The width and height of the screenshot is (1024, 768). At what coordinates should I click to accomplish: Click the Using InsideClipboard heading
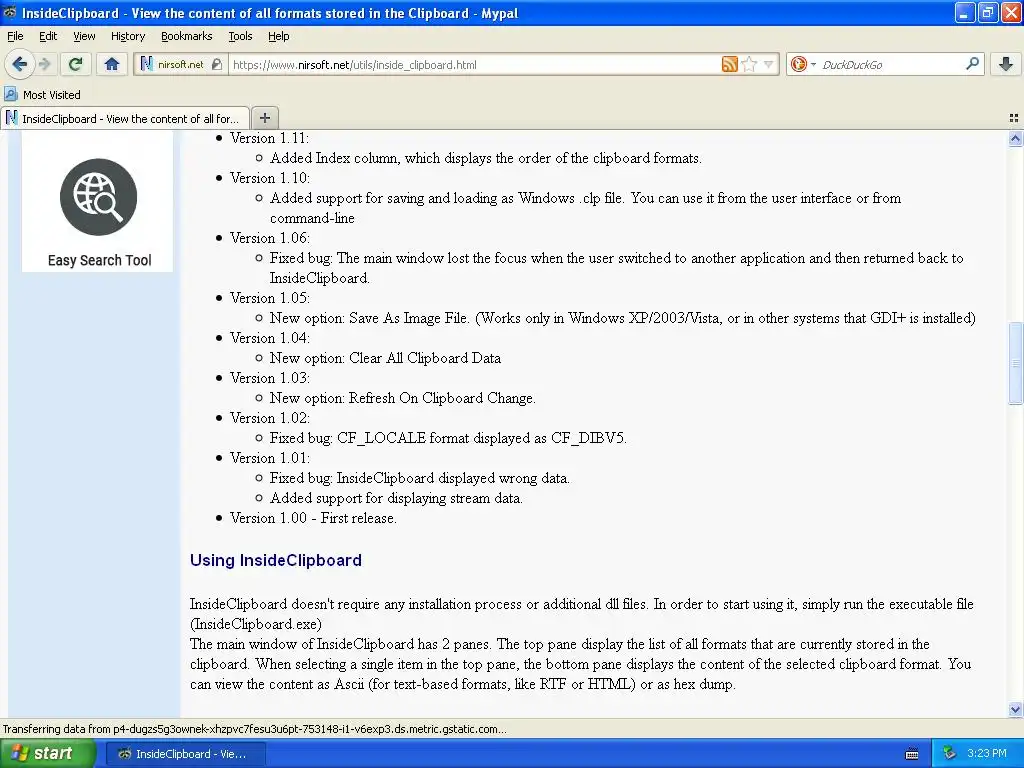(276, 560)
